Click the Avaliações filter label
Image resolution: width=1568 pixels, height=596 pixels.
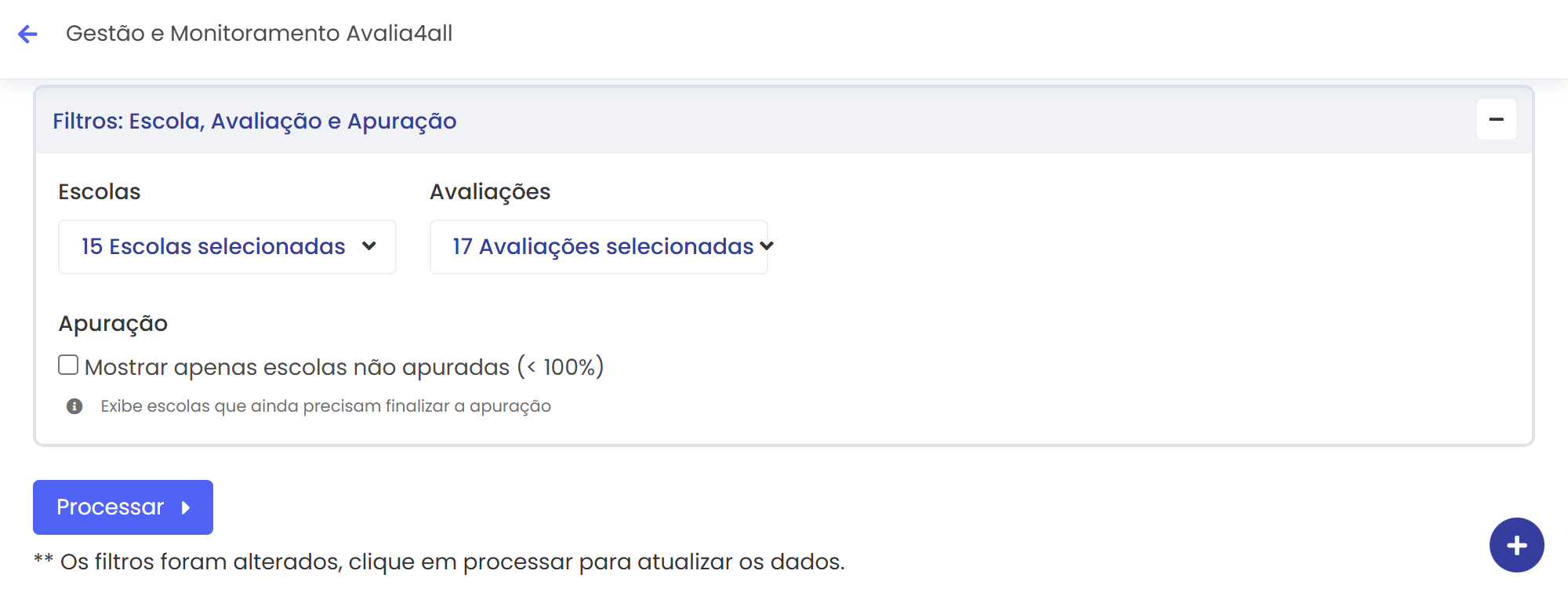(490, 191)
